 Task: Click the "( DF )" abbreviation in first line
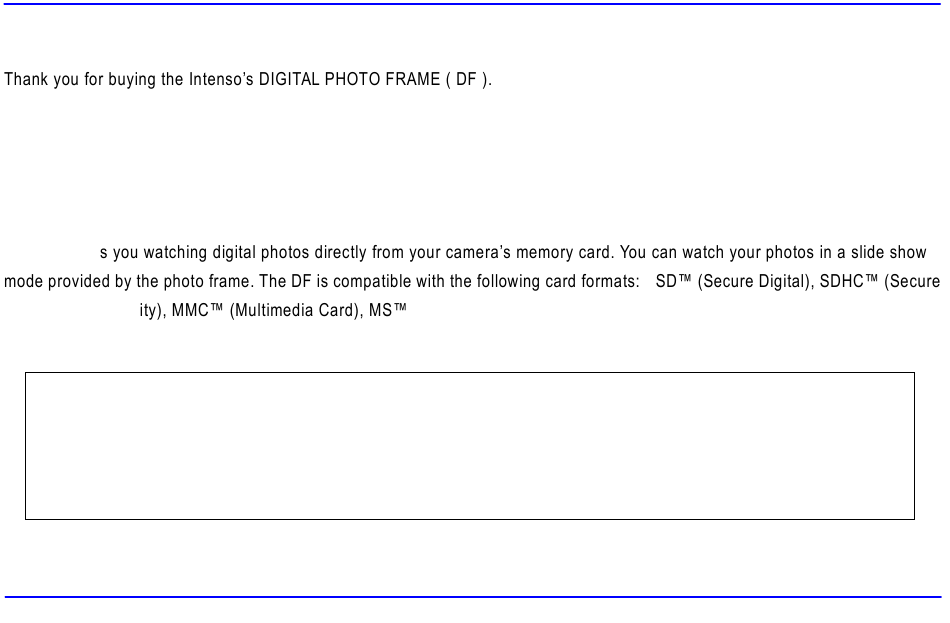coord(467,79)
